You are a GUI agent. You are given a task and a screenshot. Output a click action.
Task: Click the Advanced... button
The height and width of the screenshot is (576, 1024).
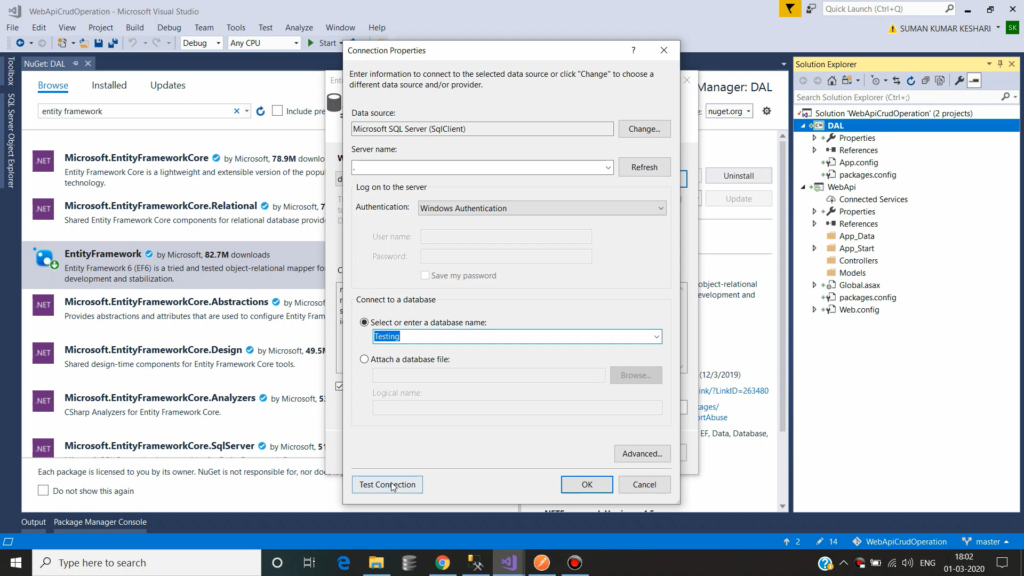(642, 453)
